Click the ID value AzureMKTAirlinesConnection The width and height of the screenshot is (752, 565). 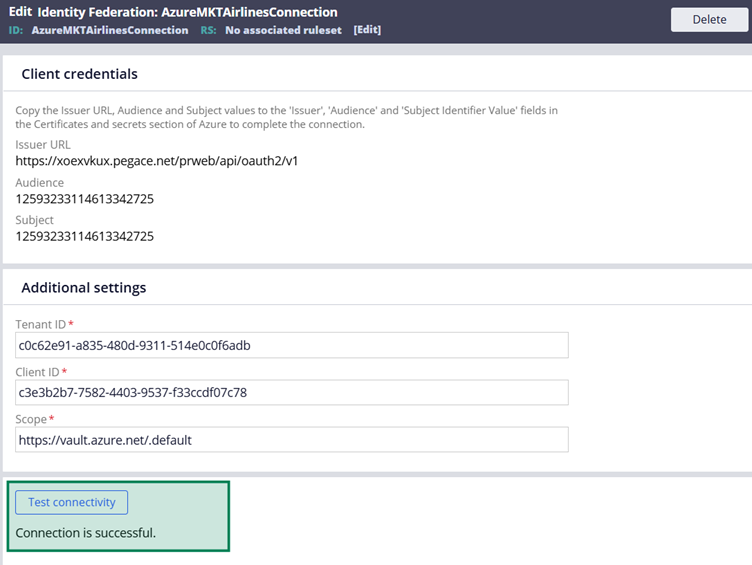click(110, 30)
